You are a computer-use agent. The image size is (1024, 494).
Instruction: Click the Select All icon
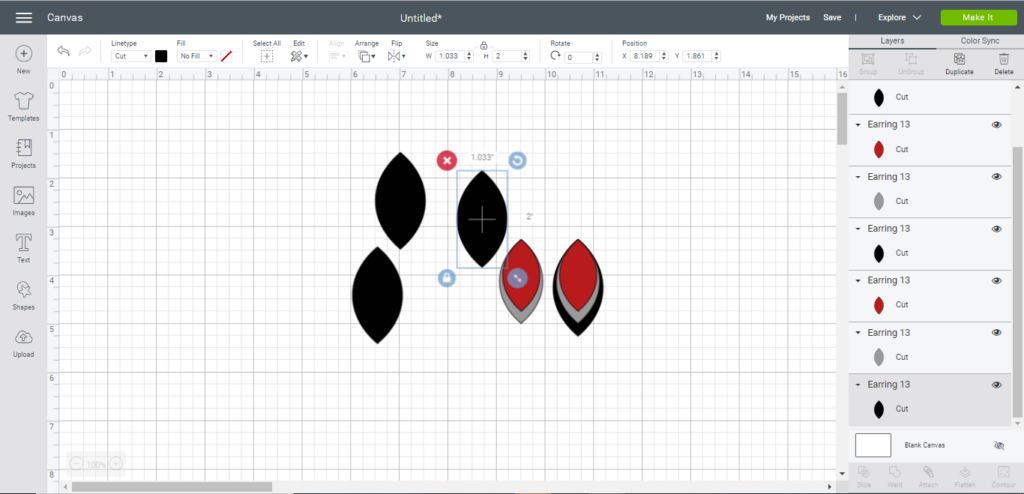coord(266,57)
